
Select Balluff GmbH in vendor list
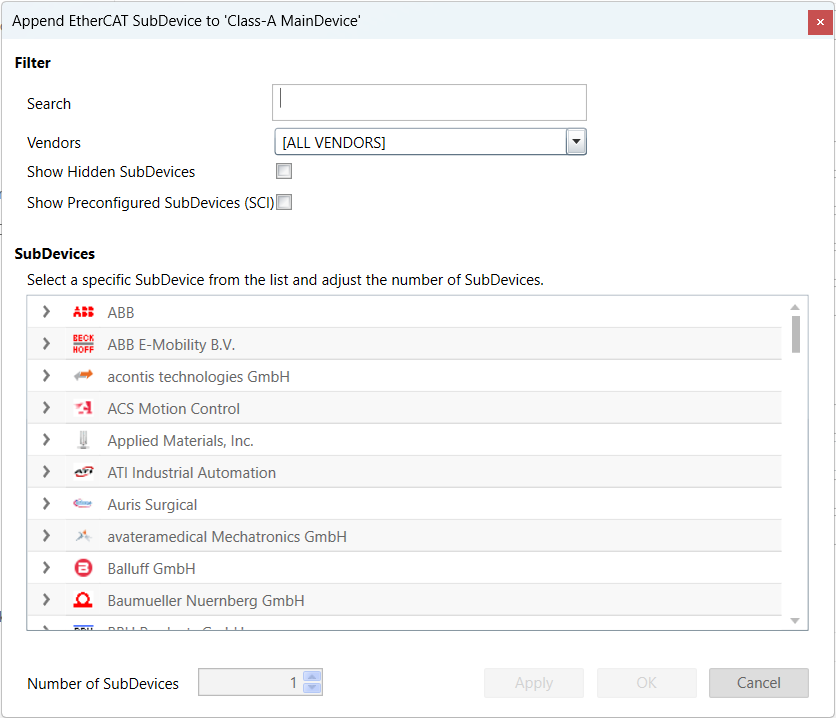point(151,569)
